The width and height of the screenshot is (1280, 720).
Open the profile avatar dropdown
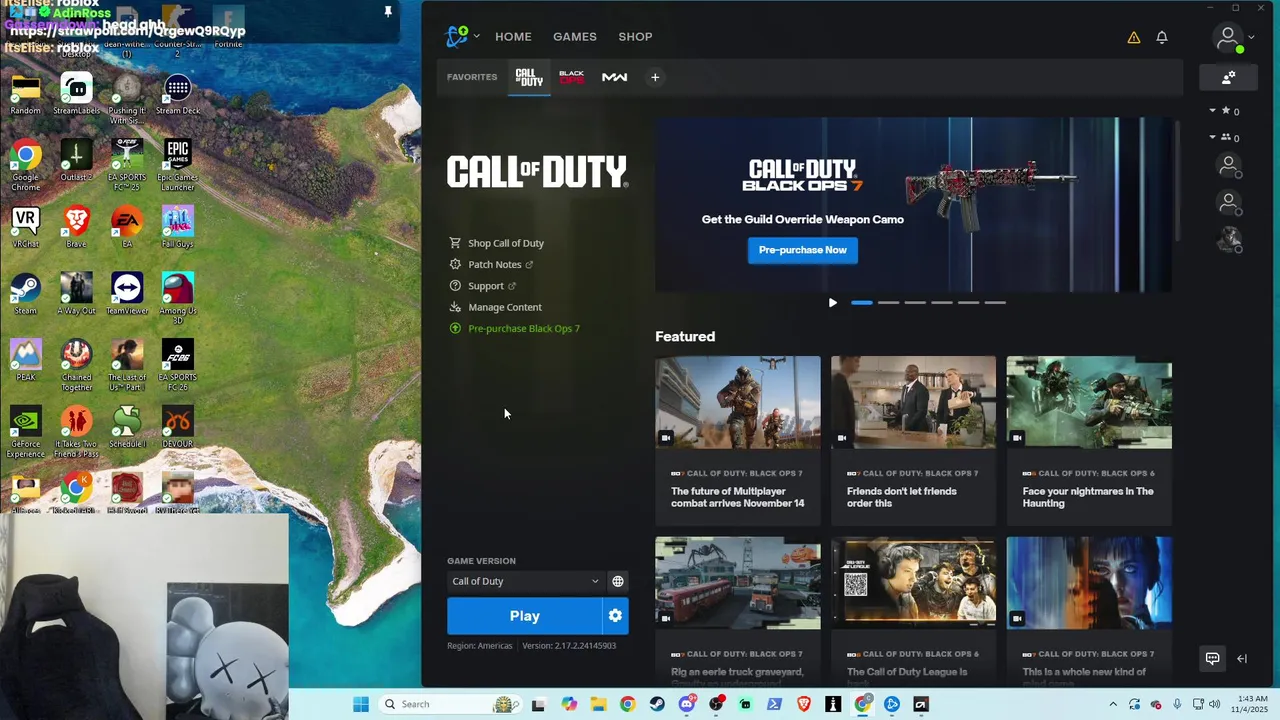[1233, 38]
